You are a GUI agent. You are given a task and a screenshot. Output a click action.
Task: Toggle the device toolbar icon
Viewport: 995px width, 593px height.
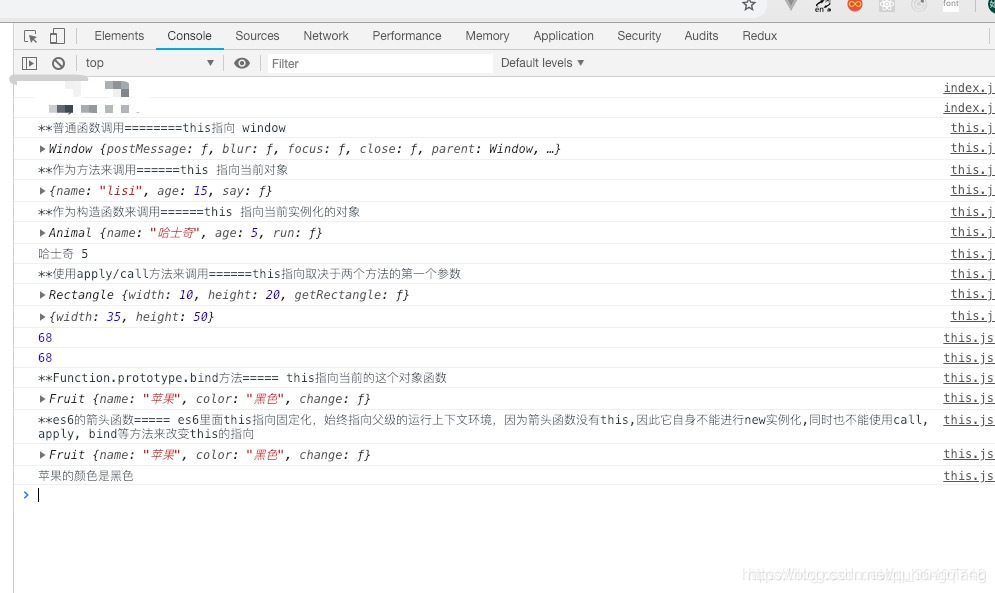point(57,36)
